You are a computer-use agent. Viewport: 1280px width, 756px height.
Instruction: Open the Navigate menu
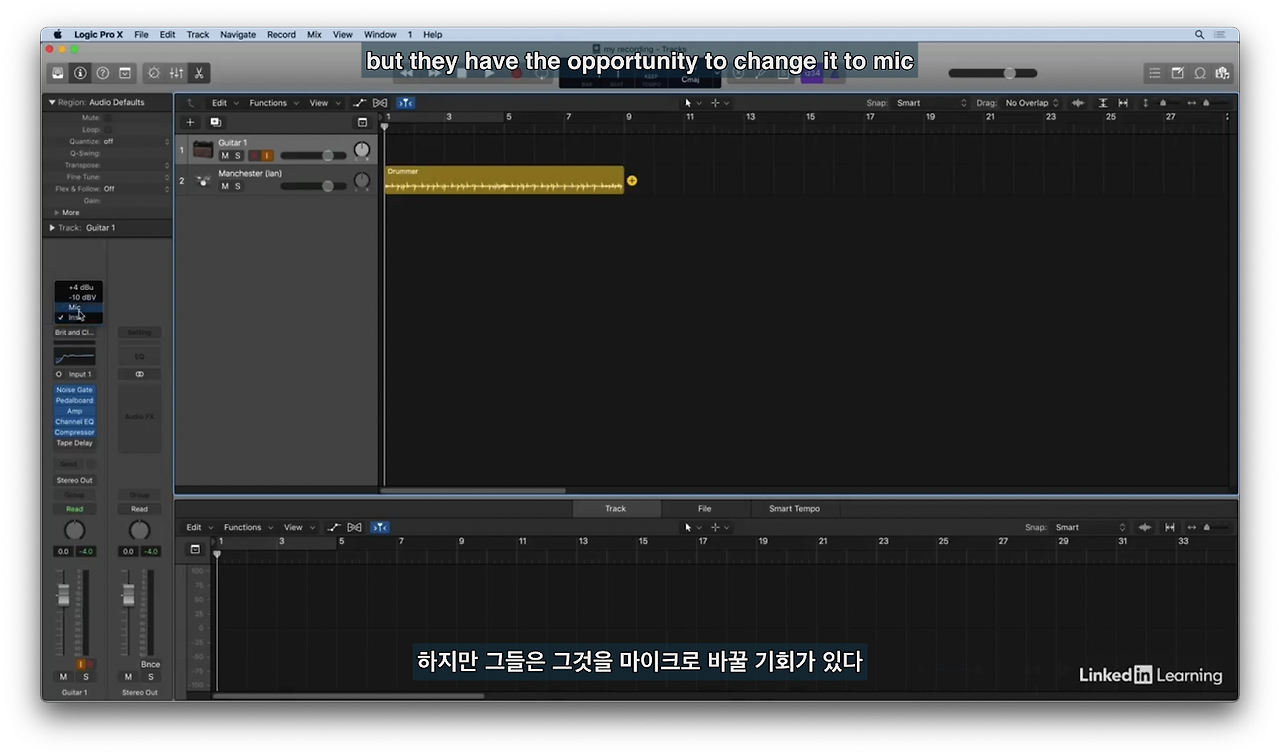pyautogui.click(x=238, y=34)
